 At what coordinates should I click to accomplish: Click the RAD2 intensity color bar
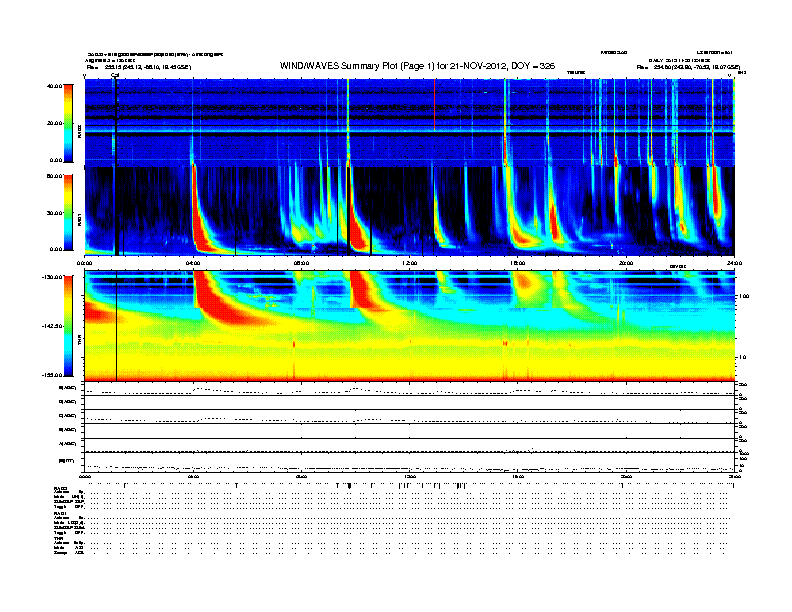[68, 123]
